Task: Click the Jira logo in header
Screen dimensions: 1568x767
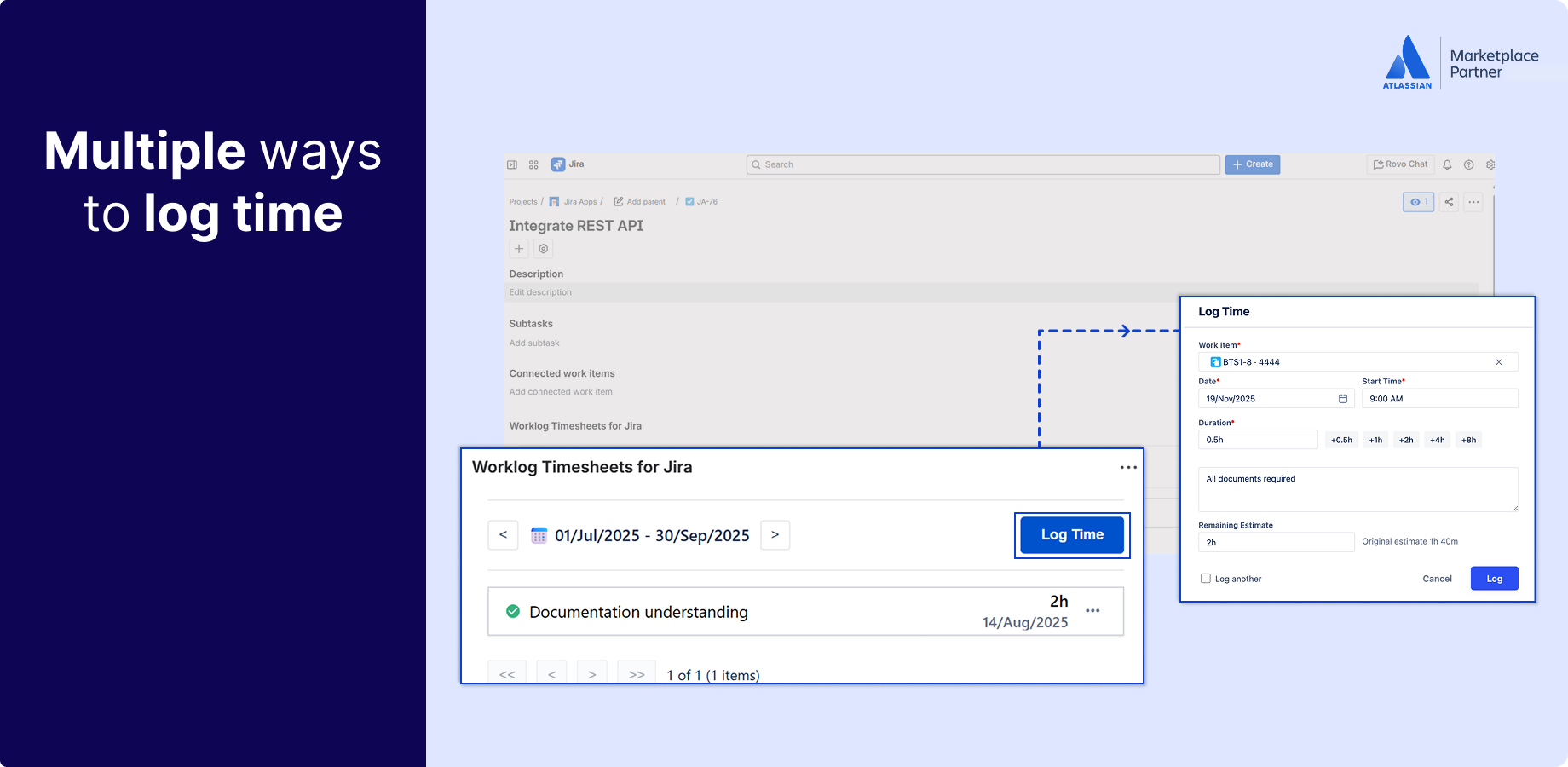Action: click(568, 164)
